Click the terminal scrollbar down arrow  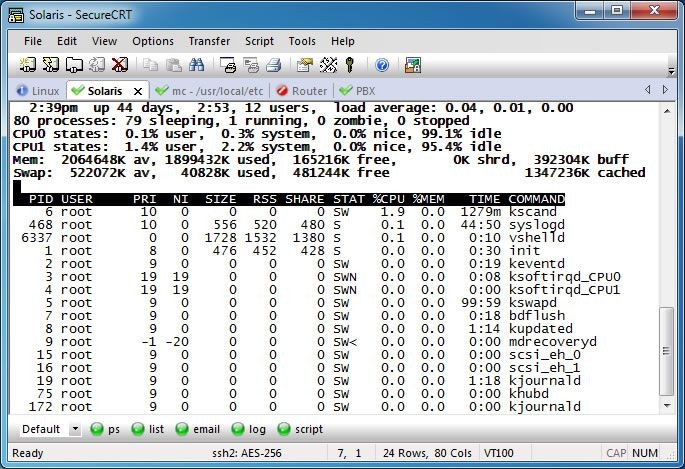coord(667,406)
